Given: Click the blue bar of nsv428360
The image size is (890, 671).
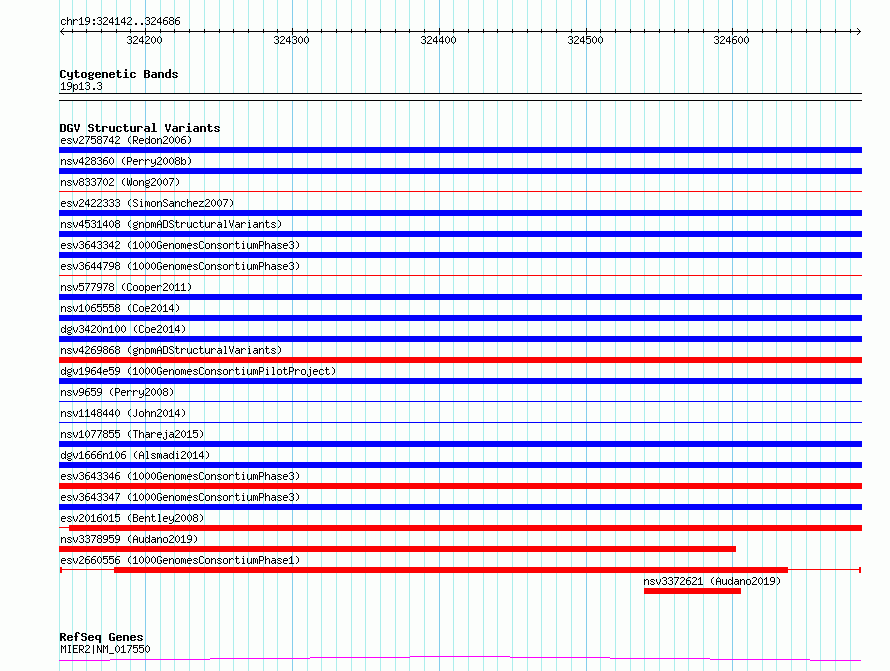Looking at the screenshot, I should click(x=460, y=171).
